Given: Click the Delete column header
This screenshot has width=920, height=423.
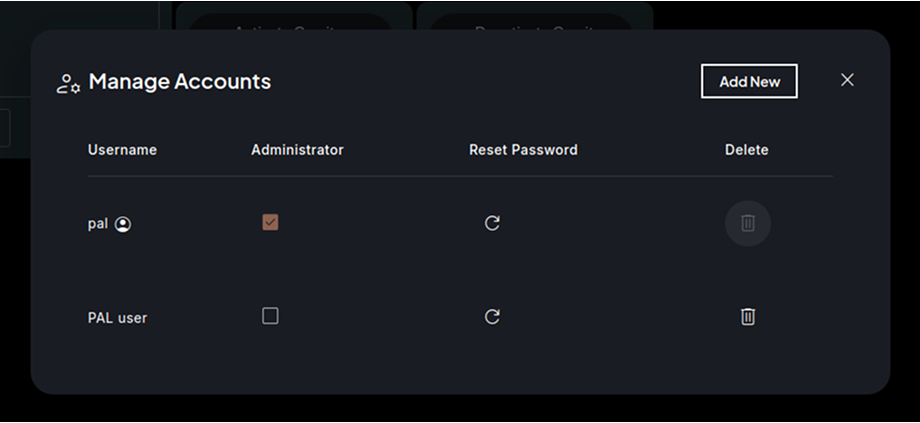Looking at the screenshot, I should (746, 150).
